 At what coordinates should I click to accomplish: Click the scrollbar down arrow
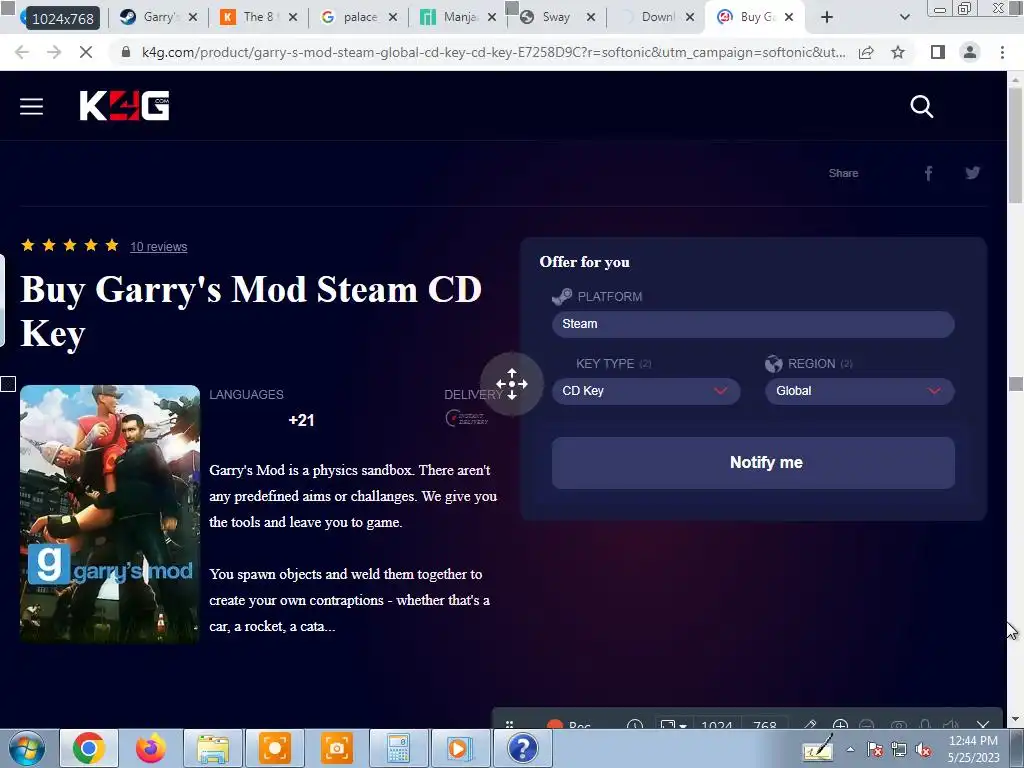pyautogui.click(x=1016, y=719)
